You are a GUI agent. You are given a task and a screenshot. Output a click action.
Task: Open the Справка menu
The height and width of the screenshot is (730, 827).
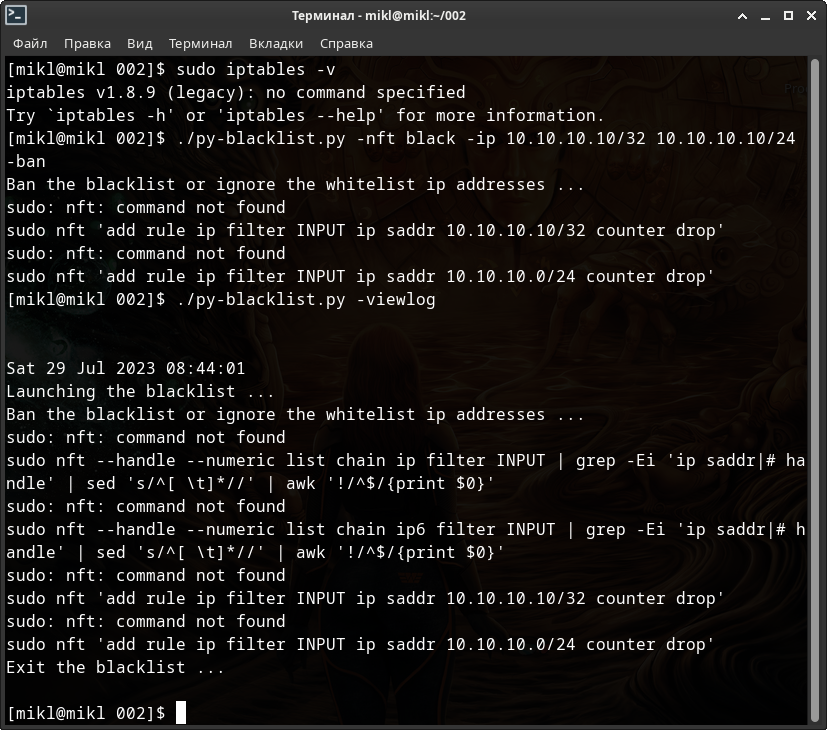click(x=346, y=43)
